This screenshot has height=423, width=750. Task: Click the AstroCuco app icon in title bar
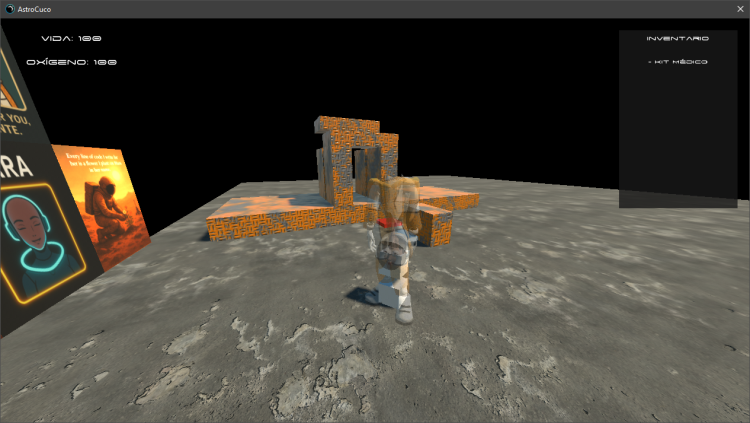pos(9,8)
